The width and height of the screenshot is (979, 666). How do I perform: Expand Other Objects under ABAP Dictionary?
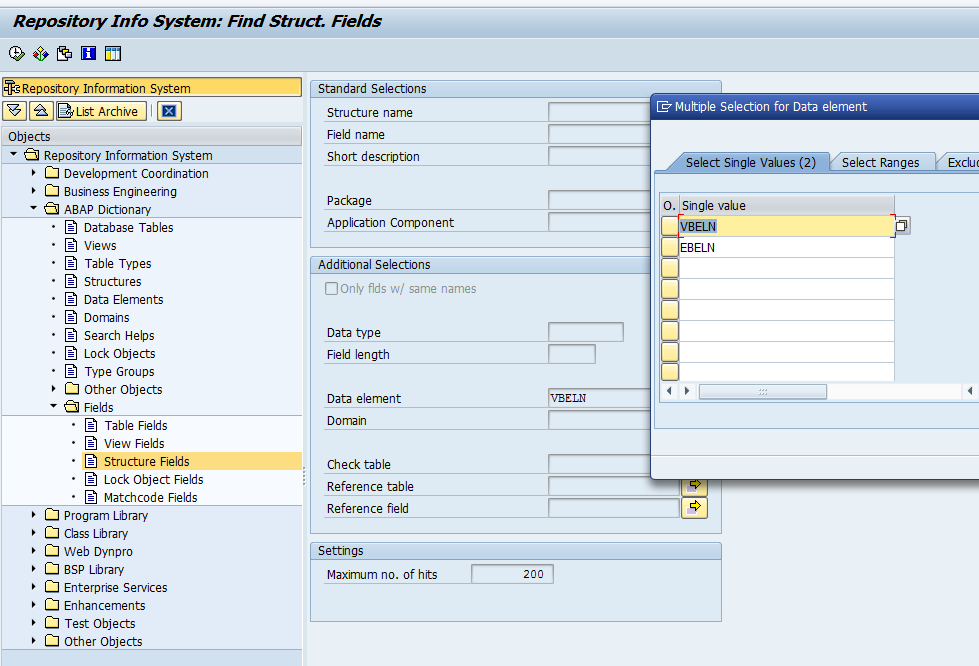[54, 389]
